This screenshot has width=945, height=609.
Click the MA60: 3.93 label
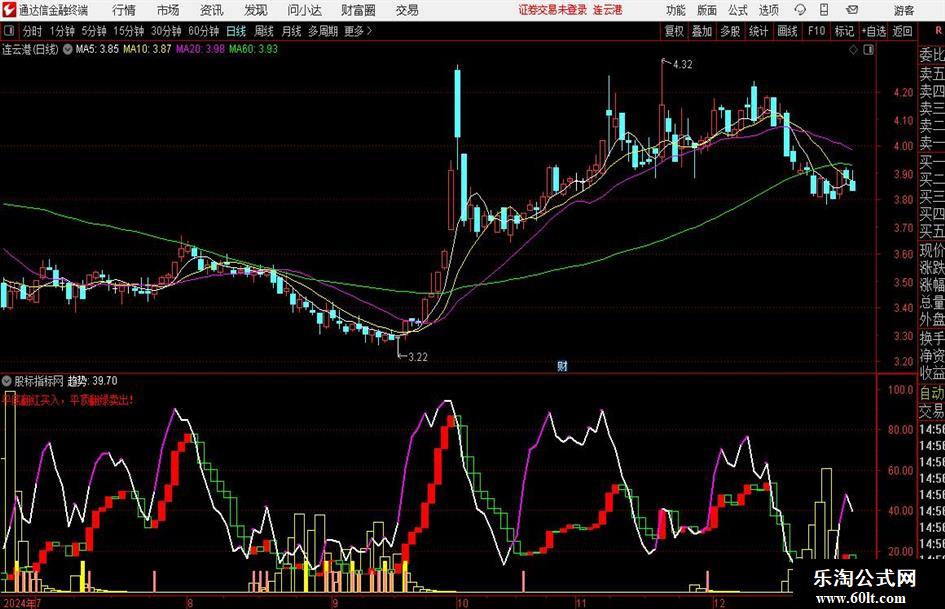tap(253, 49)
